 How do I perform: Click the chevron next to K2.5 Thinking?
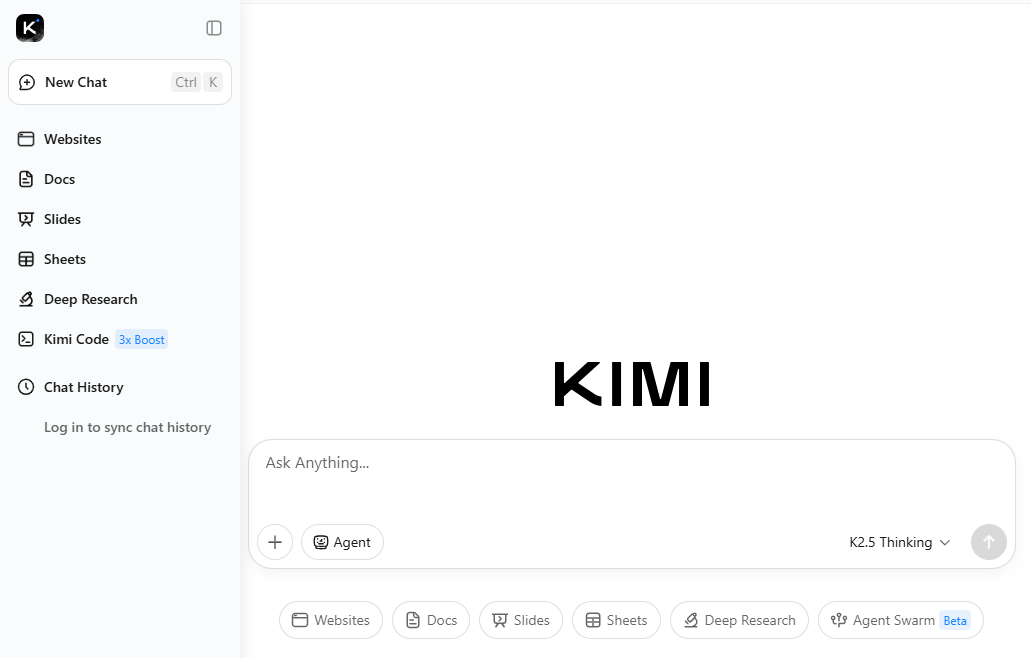click(945, 543)
